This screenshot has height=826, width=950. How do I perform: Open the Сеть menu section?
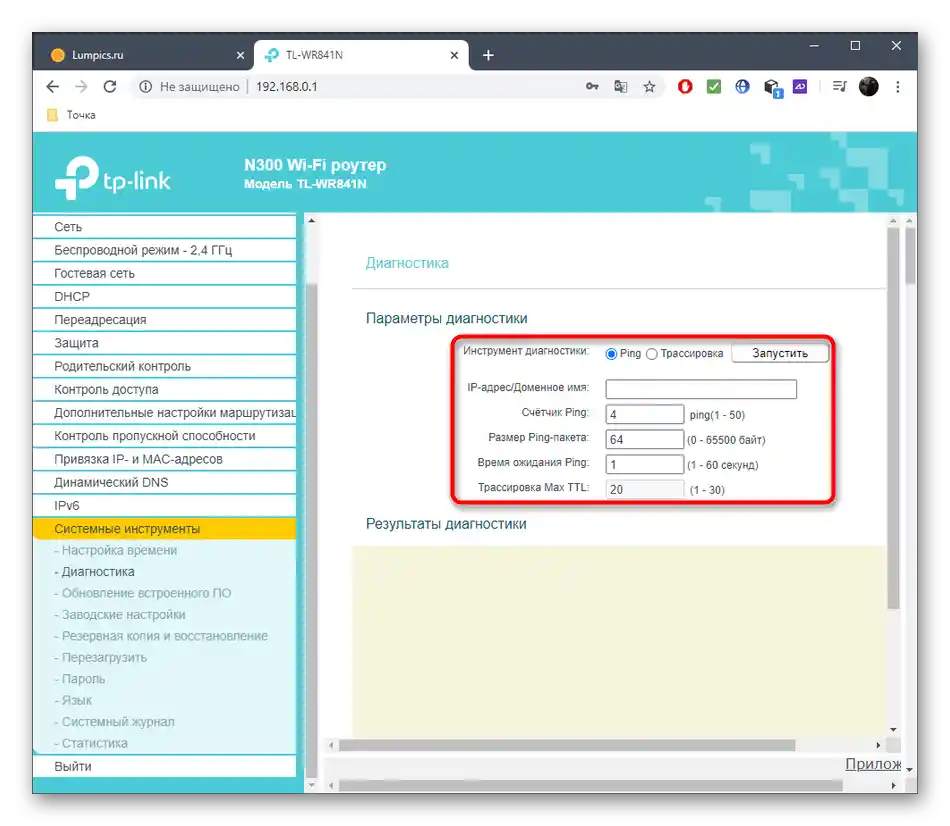(x=165, y=227)
